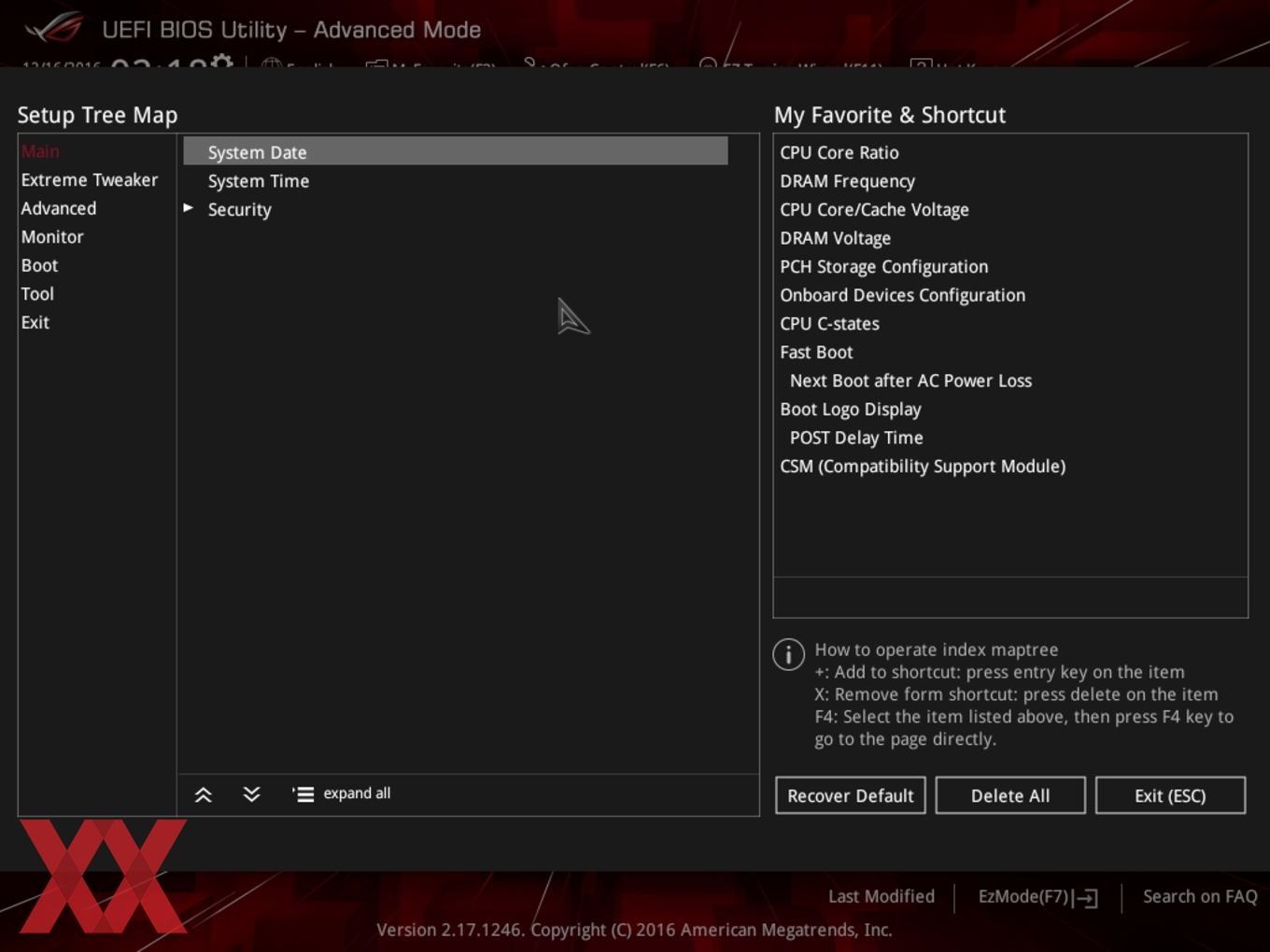Click the Recover Default button

pos(851,795)
